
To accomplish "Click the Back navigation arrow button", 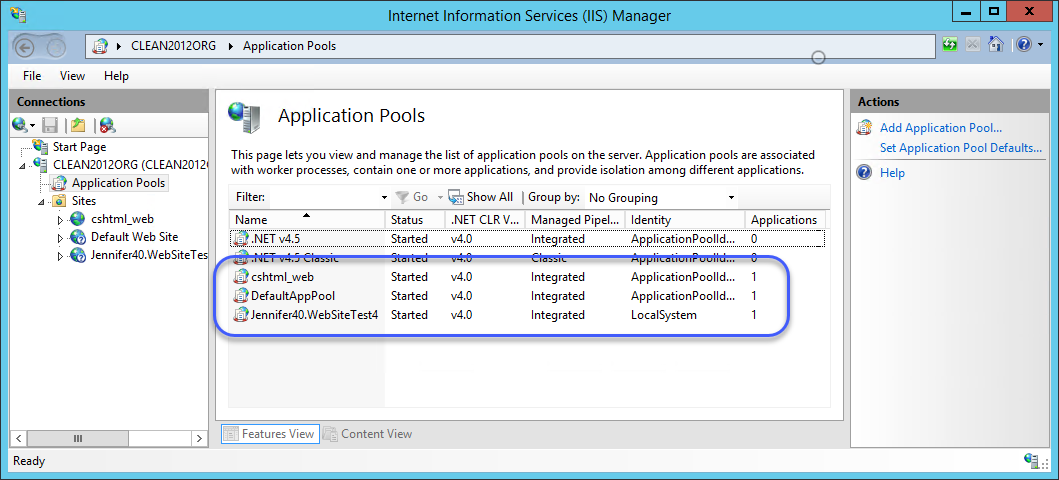I will click(26, 46).
